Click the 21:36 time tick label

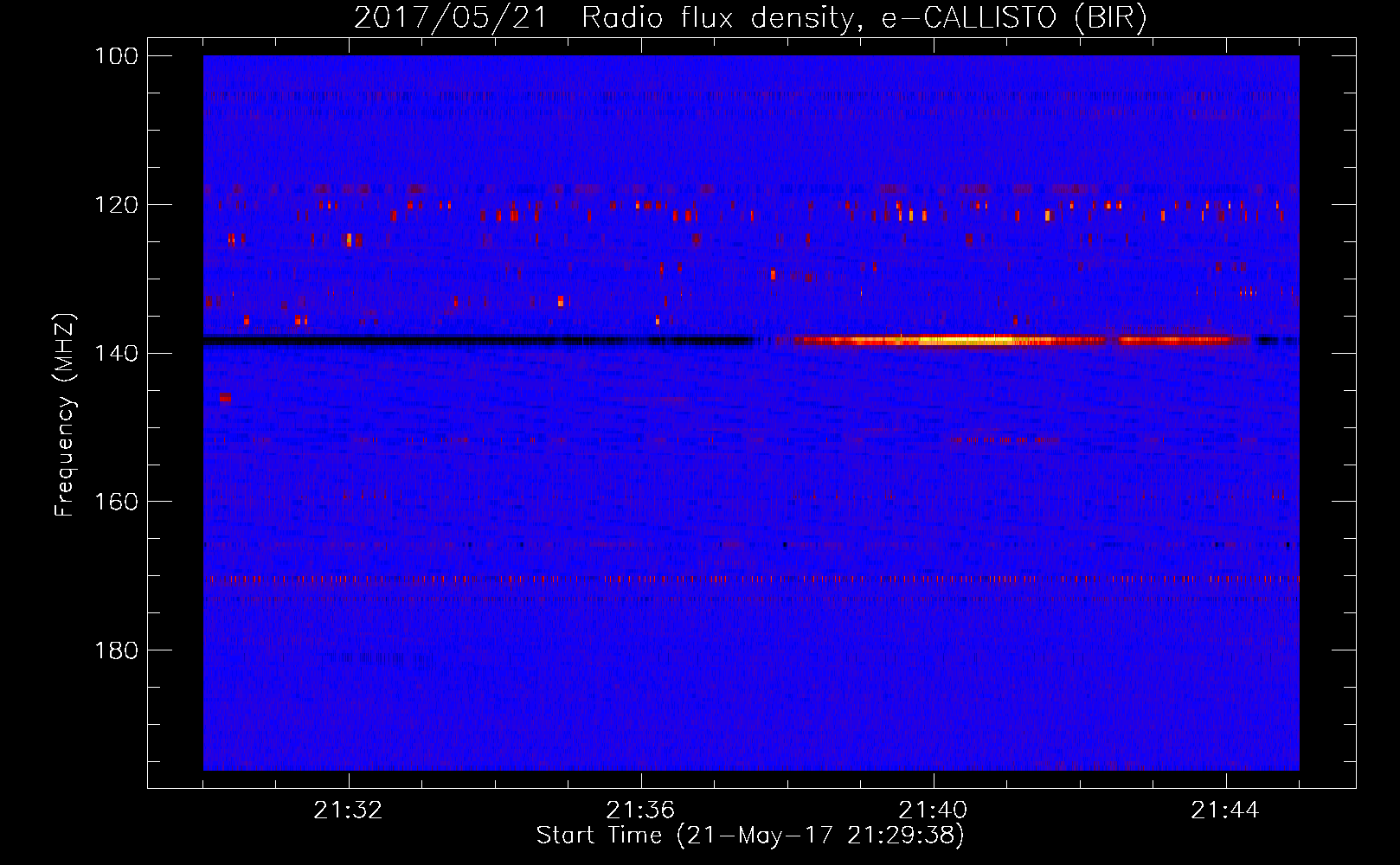coord(641,811)
